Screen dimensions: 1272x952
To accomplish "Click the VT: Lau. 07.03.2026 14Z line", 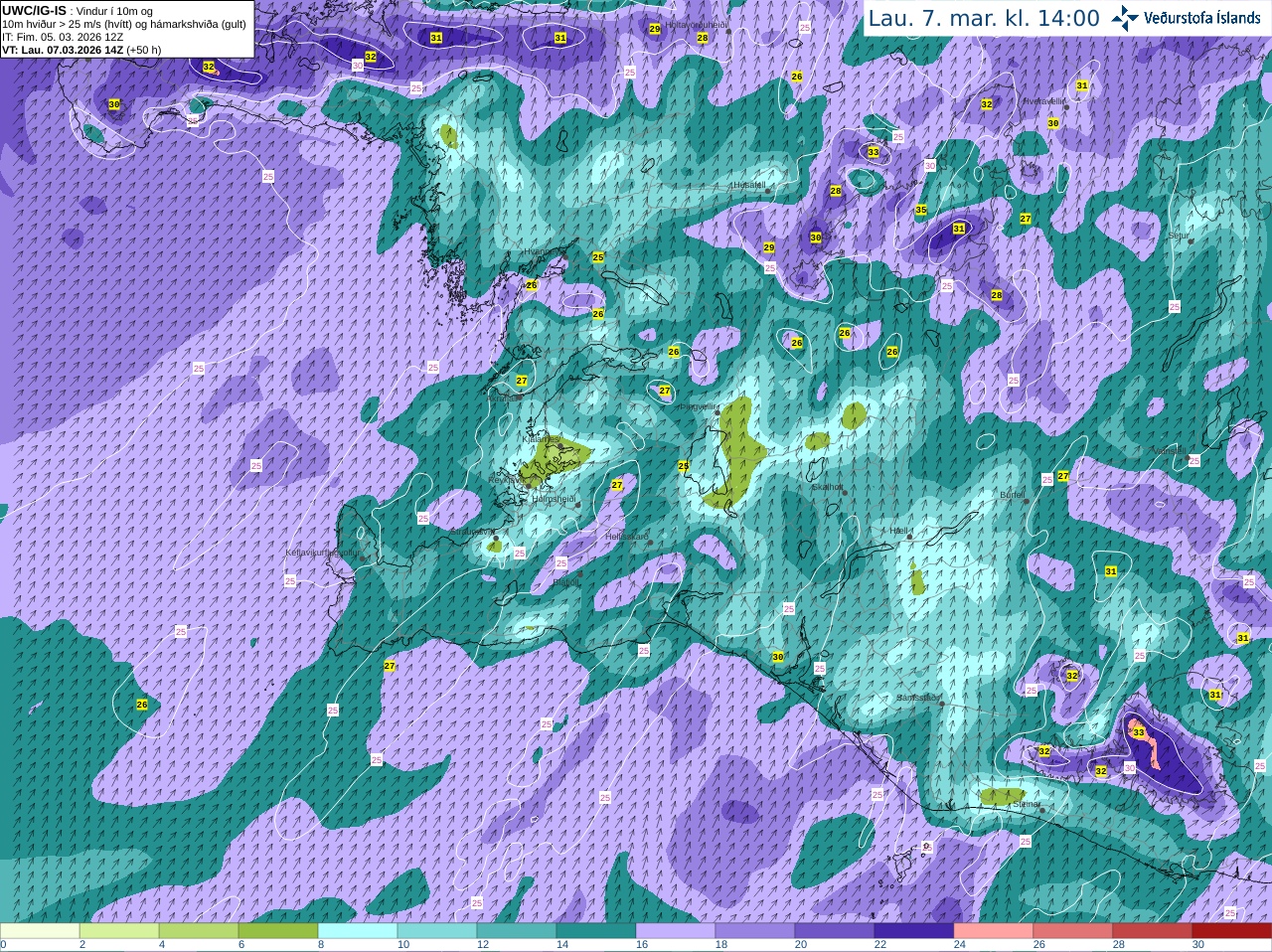I will (x=81, y=50).
